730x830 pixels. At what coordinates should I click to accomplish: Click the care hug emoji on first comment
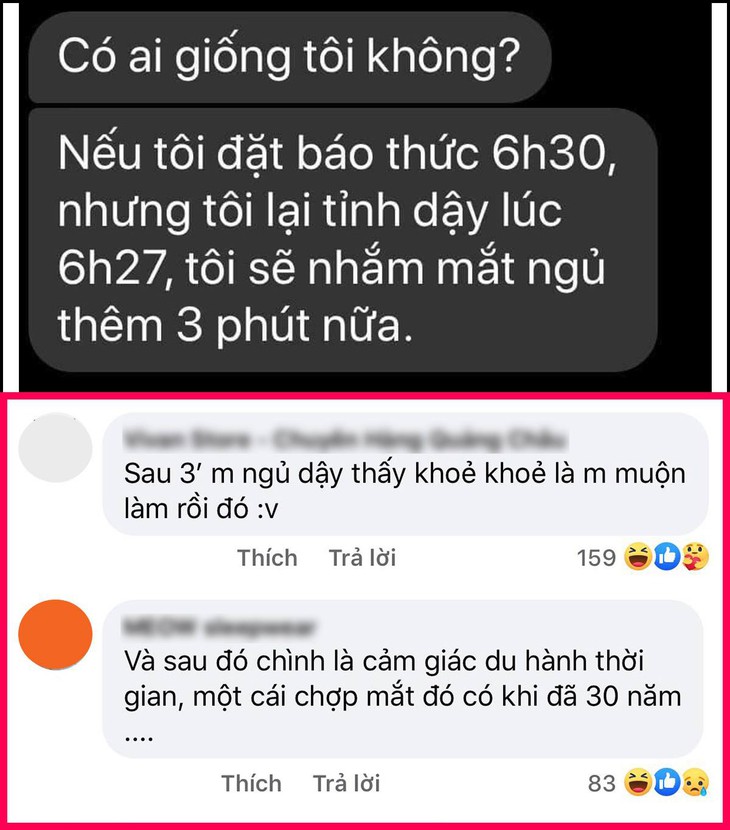tap(695, 557)
